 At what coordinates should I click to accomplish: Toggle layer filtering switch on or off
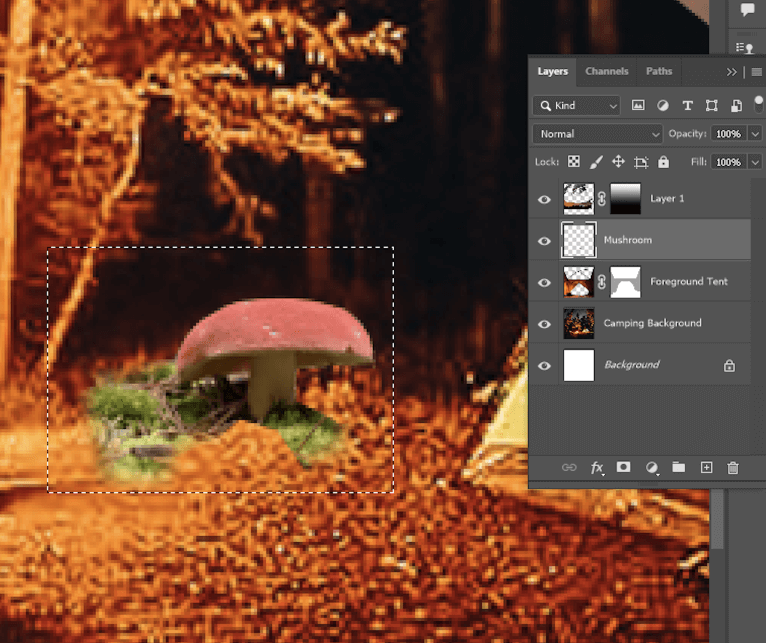point(758,104)
